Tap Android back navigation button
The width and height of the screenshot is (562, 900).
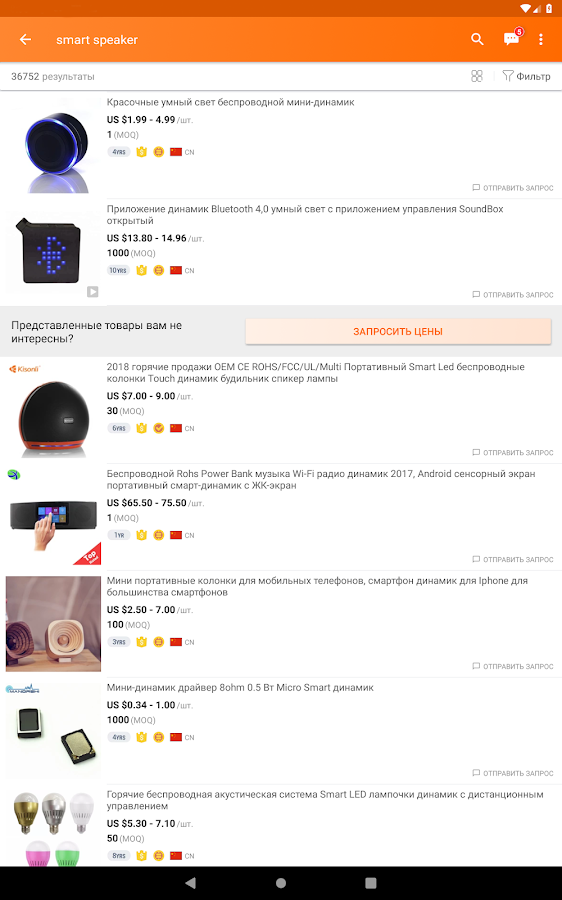click(x=191, y=883)
